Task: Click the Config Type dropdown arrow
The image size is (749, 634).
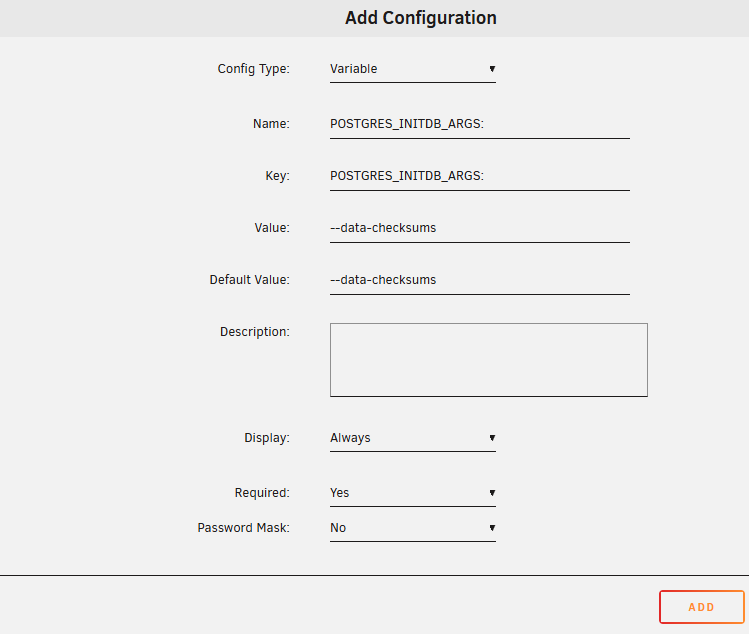Action: coord(492,69)
